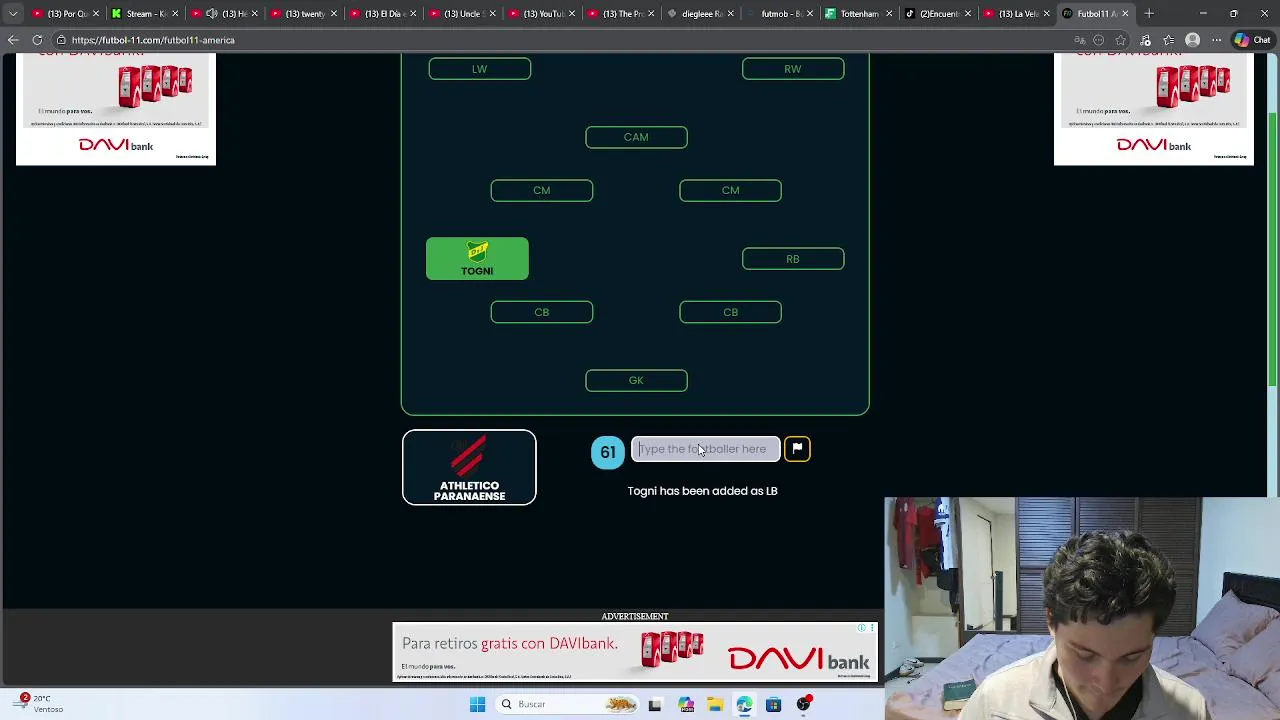This screenshot has width=1280, height=720.
Task: Open Task View in the taskbar
Action: pos(655,704)
